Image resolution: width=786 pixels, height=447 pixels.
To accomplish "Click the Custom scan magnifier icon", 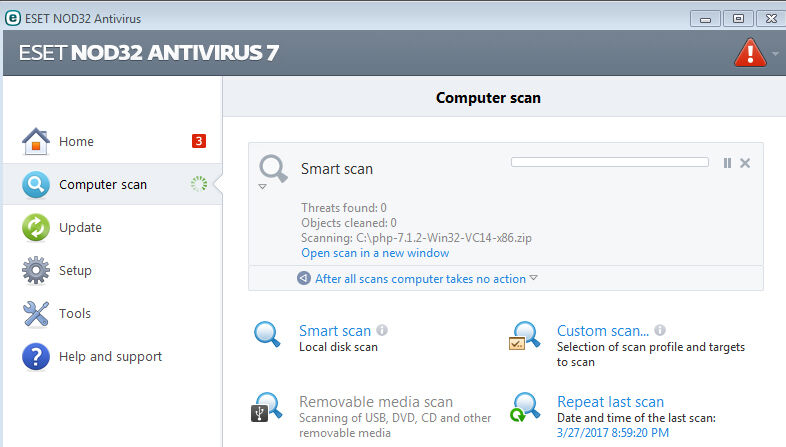I will click(524, 335).
